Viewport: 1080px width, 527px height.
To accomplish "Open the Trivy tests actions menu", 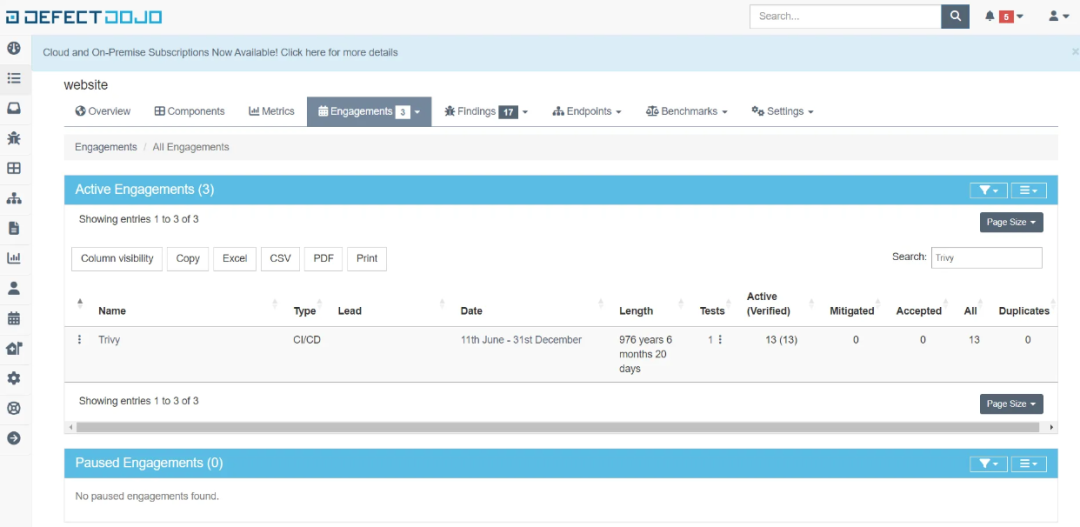I will (x=720, y=340).
